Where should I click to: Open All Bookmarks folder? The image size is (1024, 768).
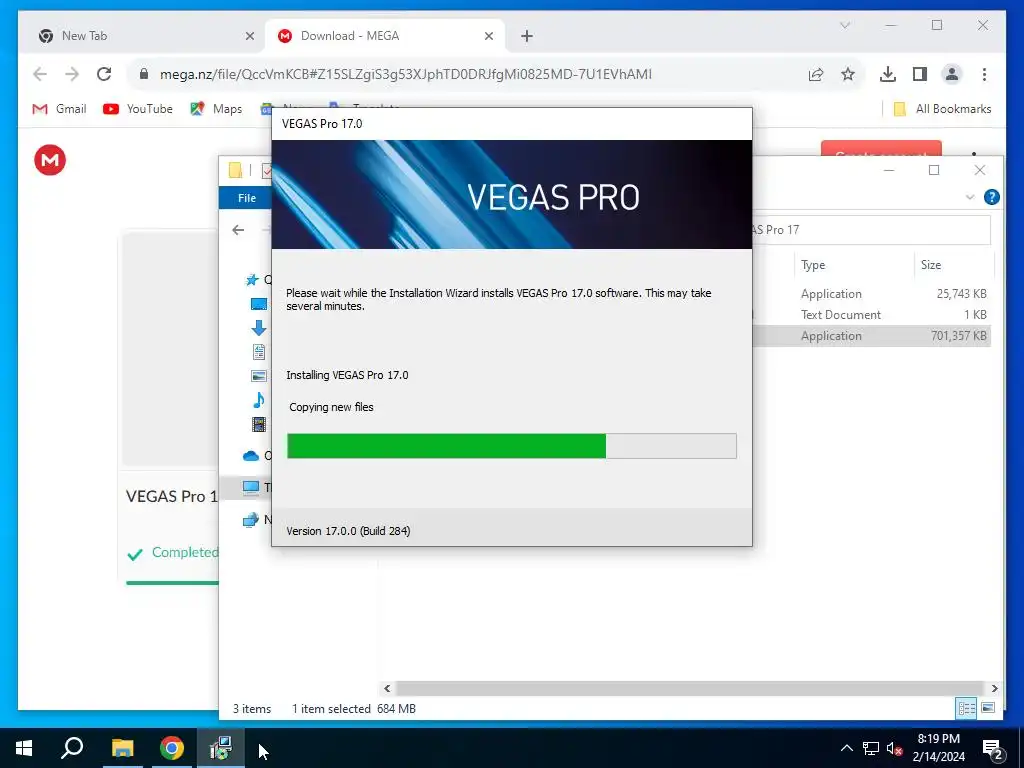(942, 109)
